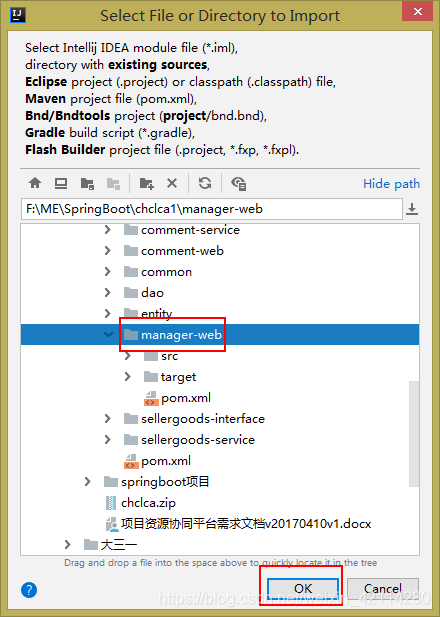Select the comment-service folder row
The height and width of the screenshot is (617, 440).
220,230
